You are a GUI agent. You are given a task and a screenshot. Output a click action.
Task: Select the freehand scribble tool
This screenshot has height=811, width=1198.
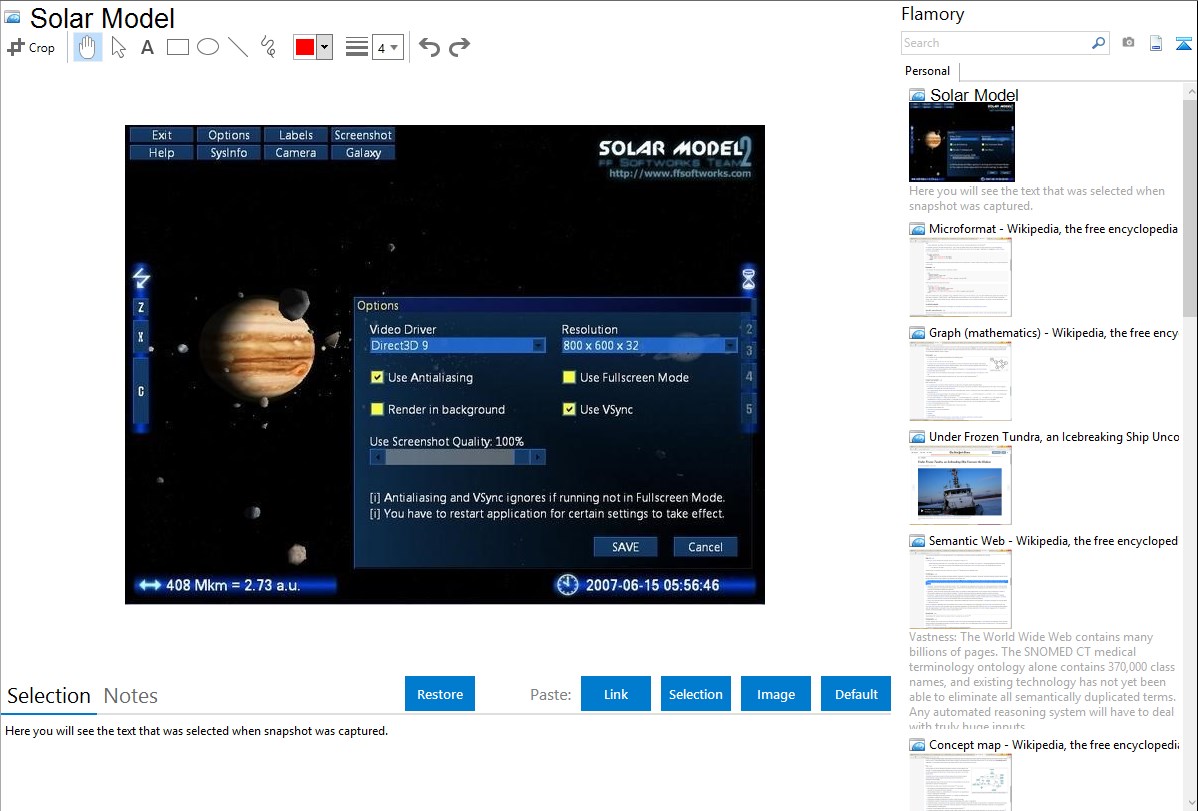[x=268, y=47]
